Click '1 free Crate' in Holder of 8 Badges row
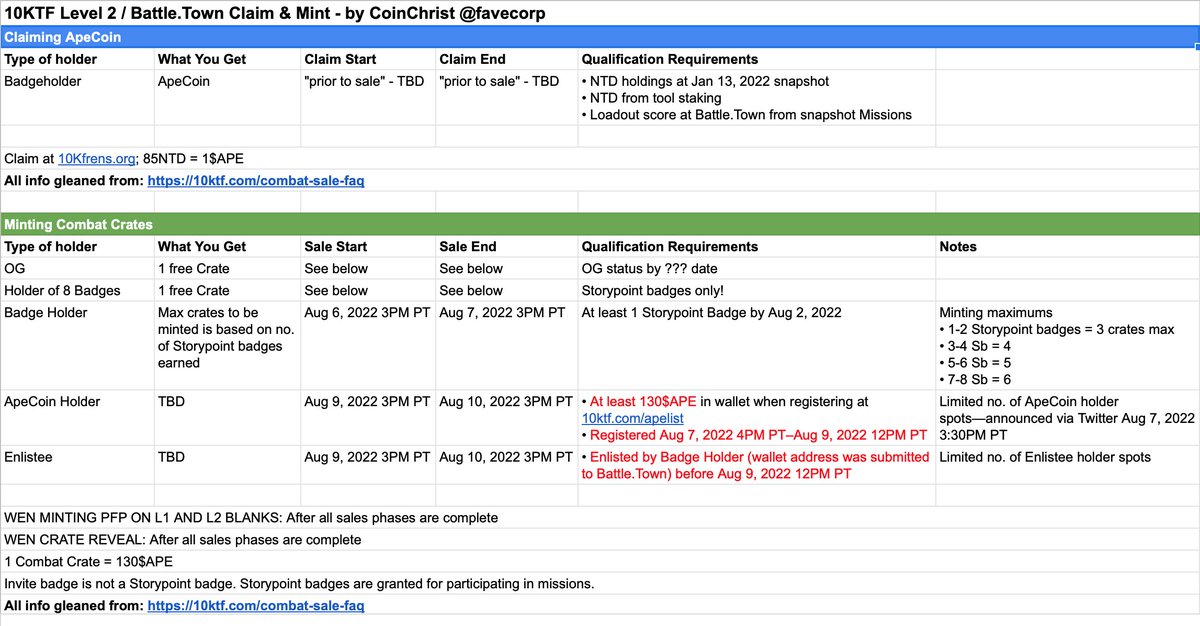Screen dimensions: 1200x626 (x=227, y=291)
